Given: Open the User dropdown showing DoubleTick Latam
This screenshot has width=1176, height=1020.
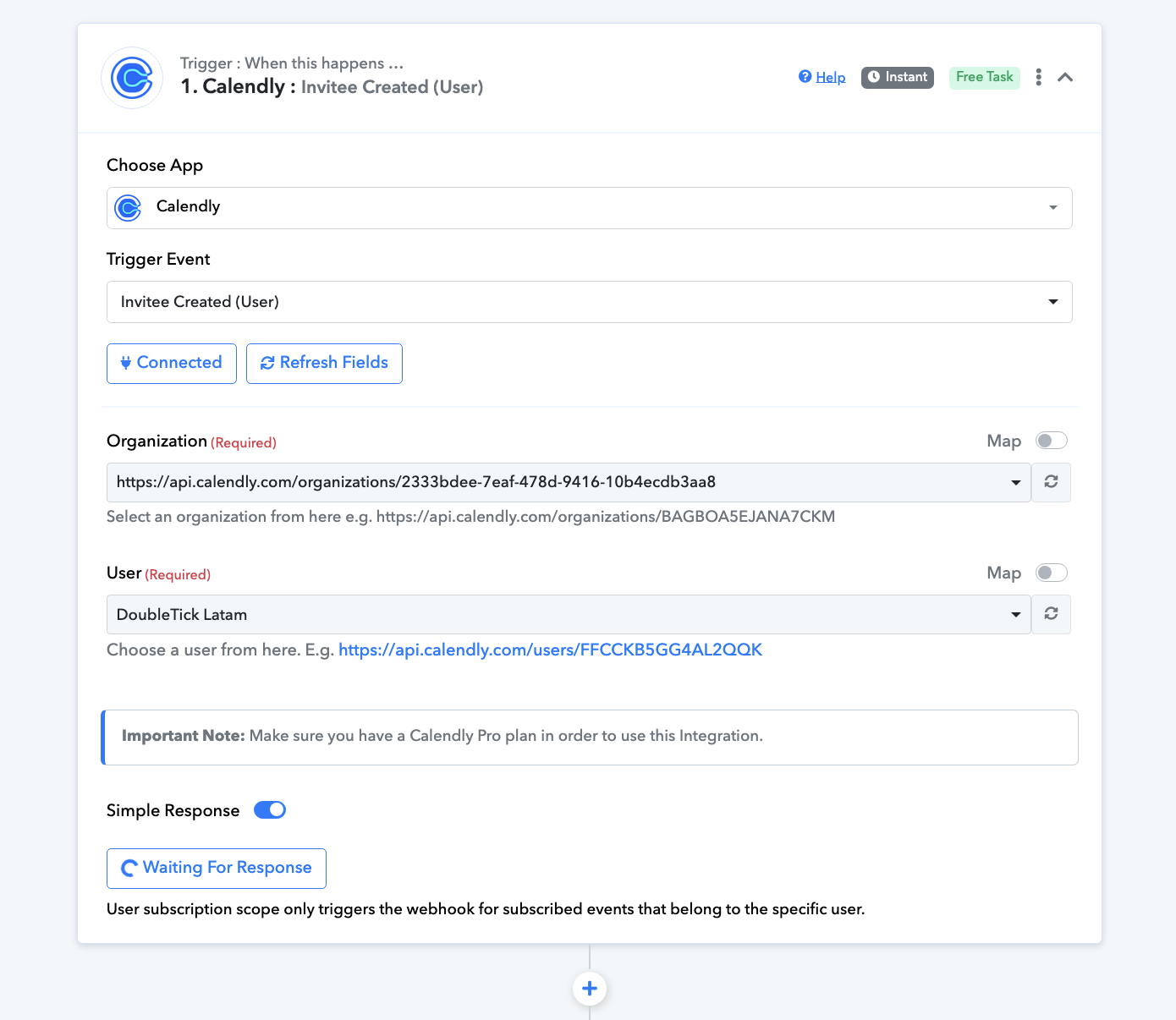Looking at the screenshot, I should 569,615.
